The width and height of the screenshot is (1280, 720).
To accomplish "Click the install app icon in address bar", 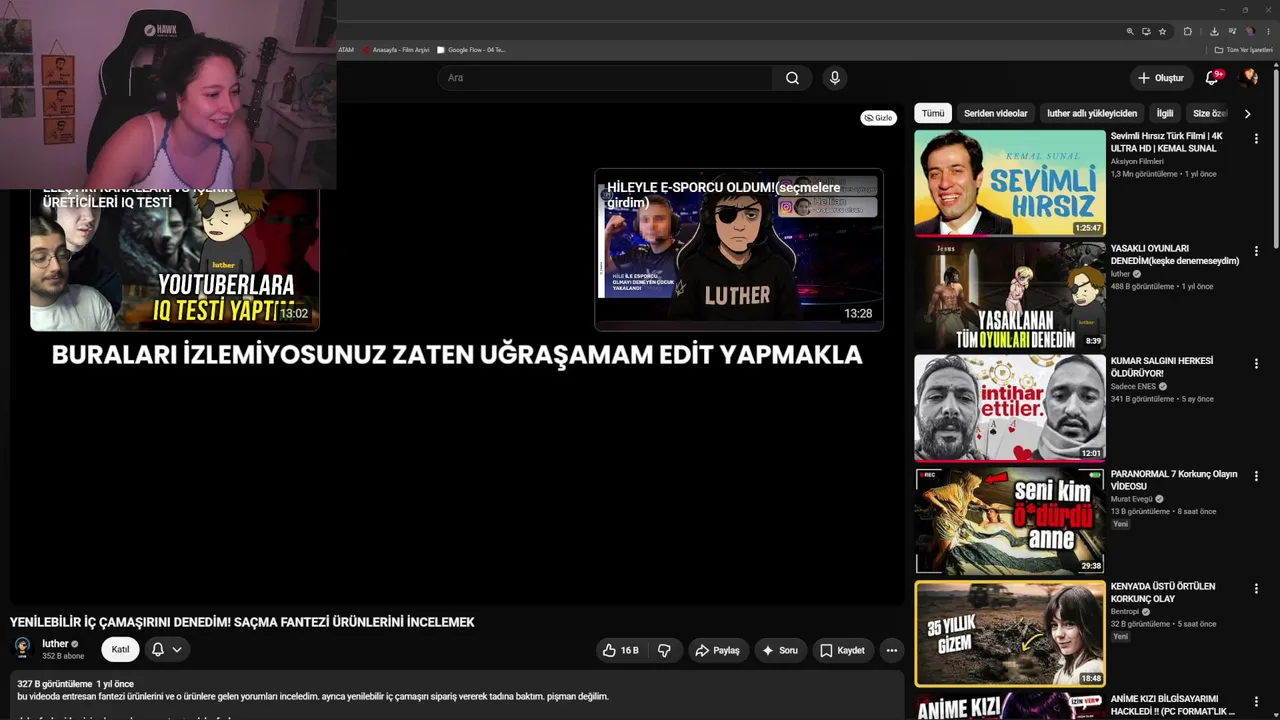I will point(1146,31).
